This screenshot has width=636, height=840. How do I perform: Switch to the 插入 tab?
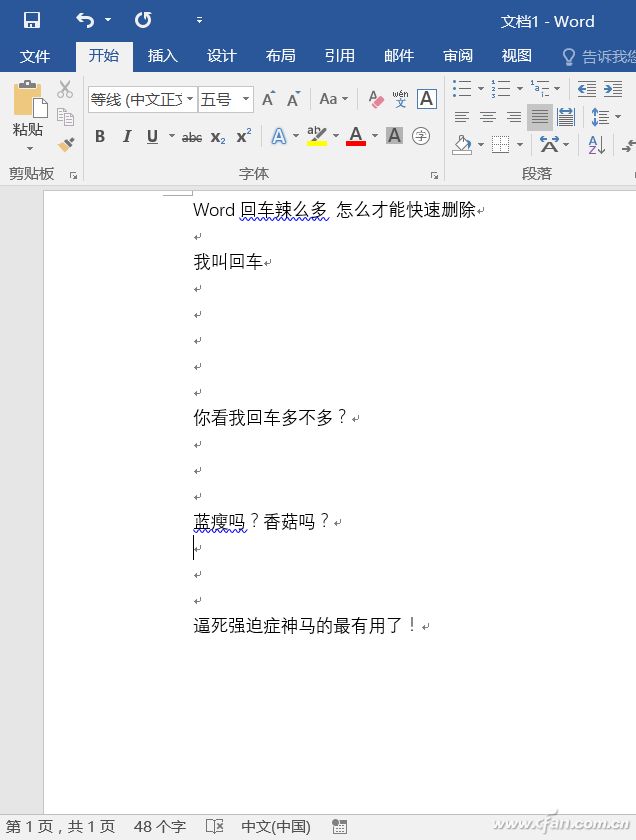(162, 56)
